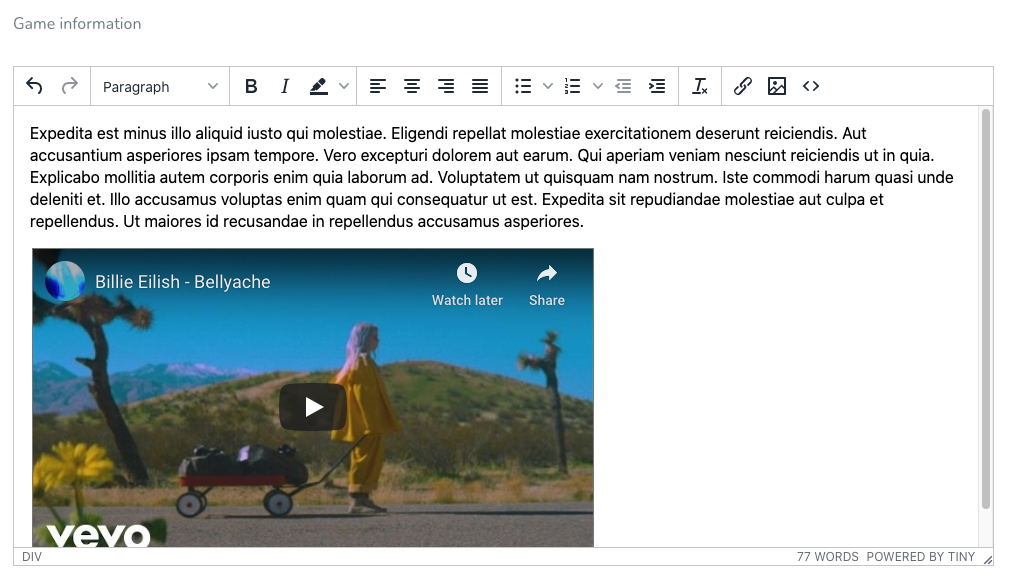
Task: Apply the text highlight color
Action: pyautogui.click(x=319, y=87)
